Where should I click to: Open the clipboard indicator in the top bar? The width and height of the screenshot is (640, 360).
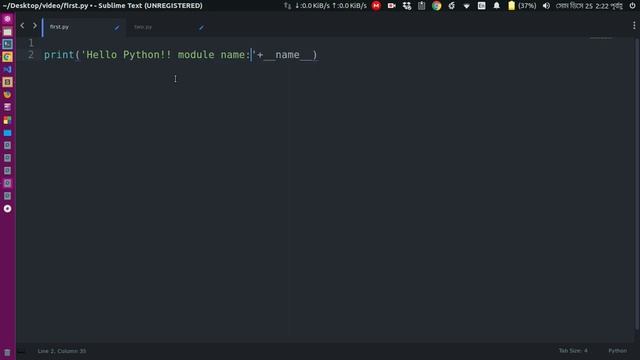coord(422,6)
